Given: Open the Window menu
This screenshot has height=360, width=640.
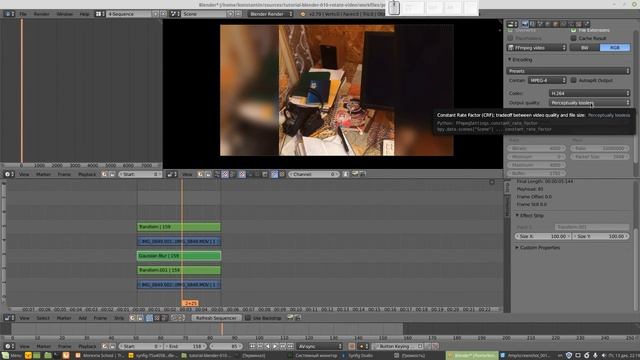Looking at the screenshot, I should (64, 14).
